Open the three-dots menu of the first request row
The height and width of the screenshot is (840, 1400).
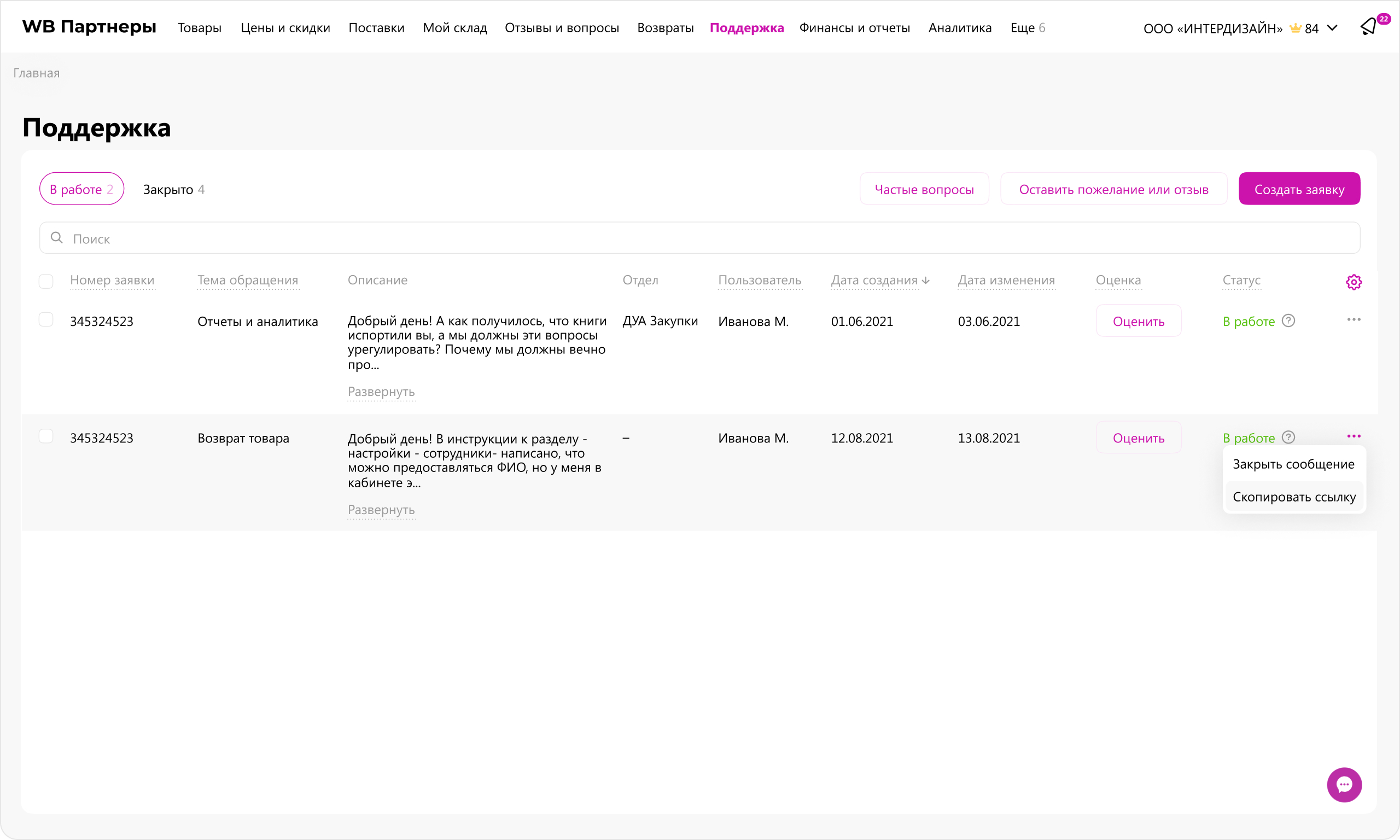click(x=1353, y=320)
